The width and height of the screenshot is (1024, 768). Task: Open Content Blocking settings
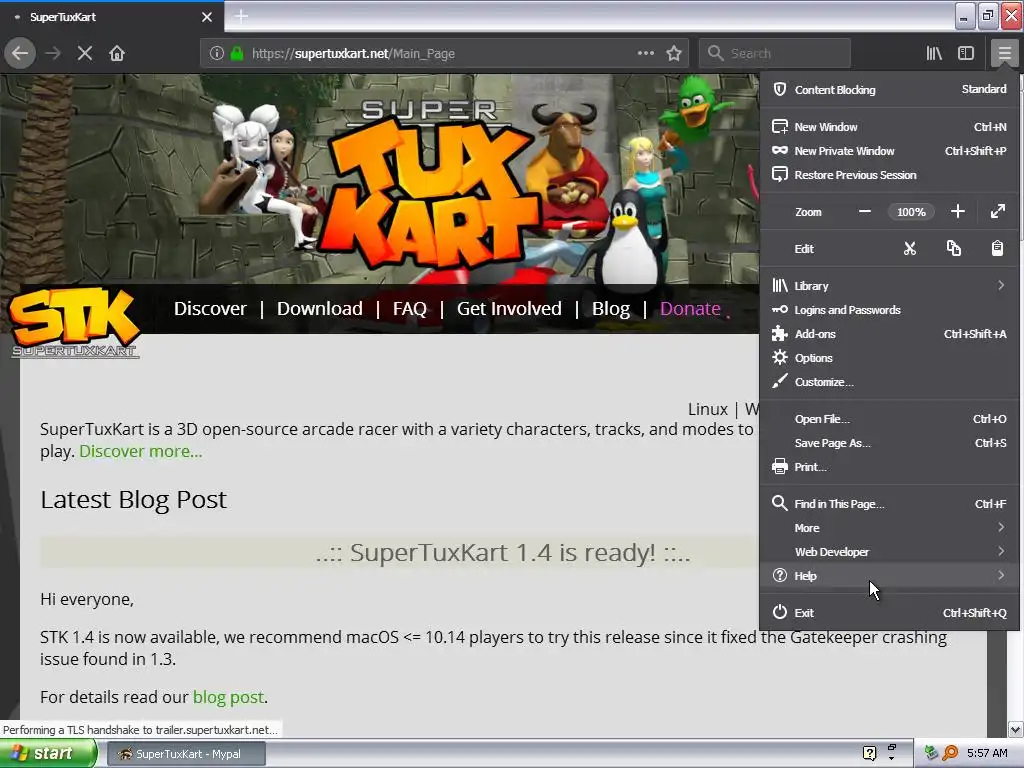[x=889, y=89]
